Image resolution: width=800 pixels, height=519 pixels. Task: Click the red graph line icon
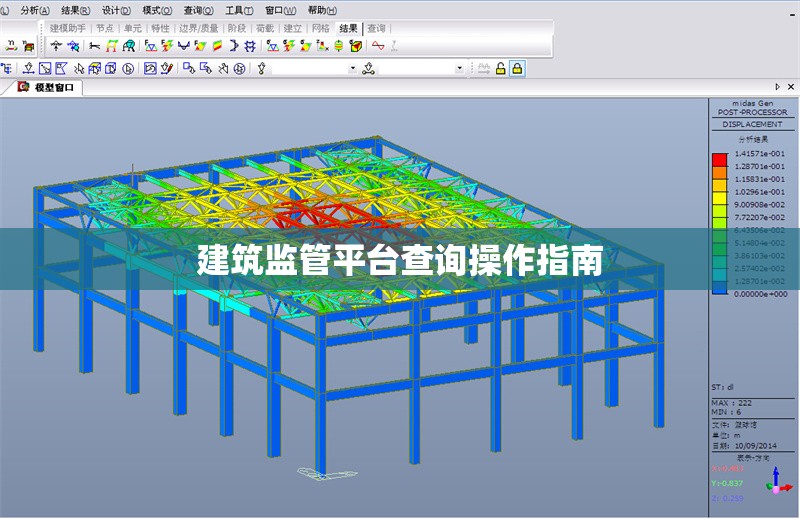[x=378, y=46]
